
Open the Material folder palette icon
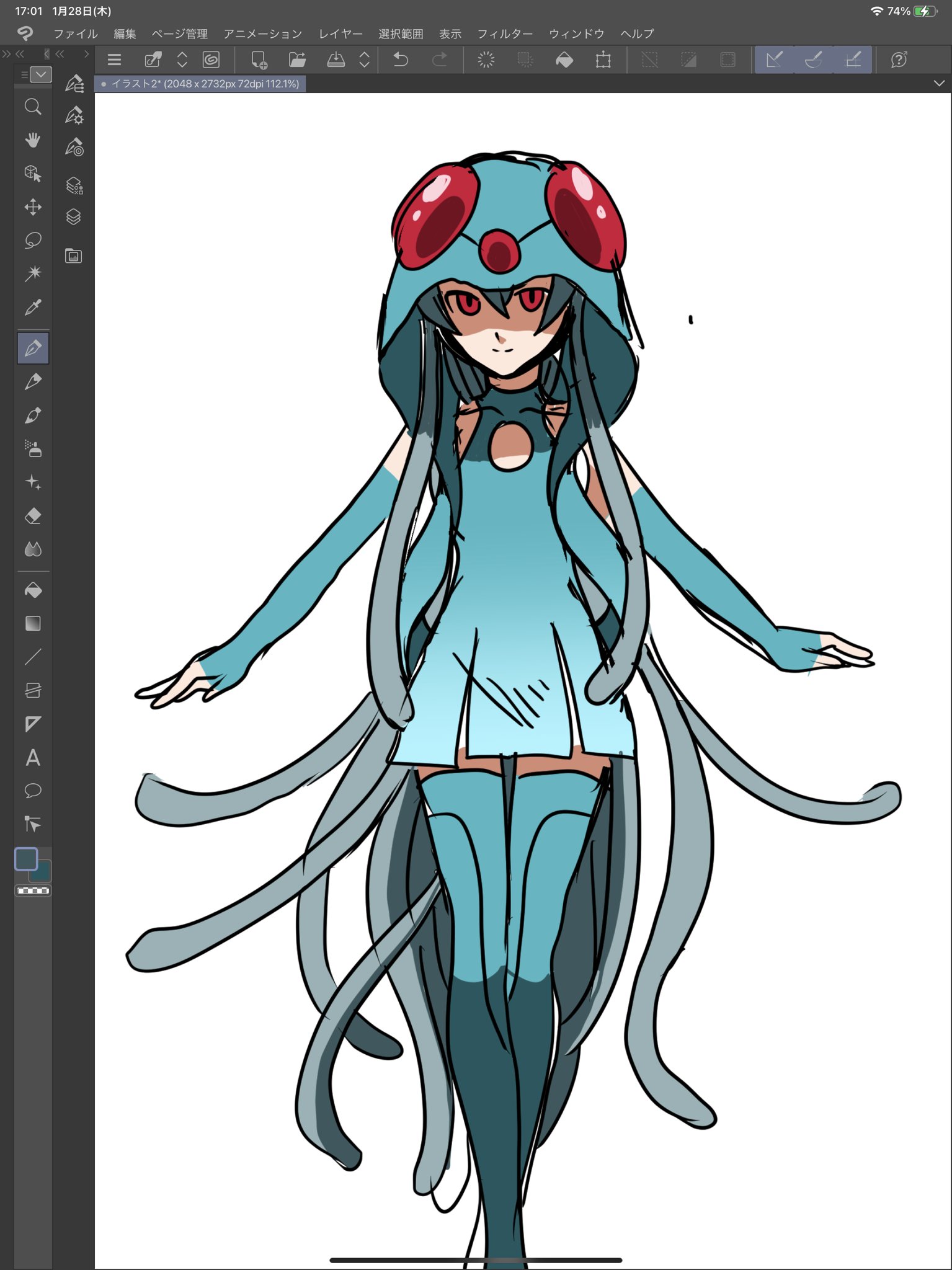74,255
